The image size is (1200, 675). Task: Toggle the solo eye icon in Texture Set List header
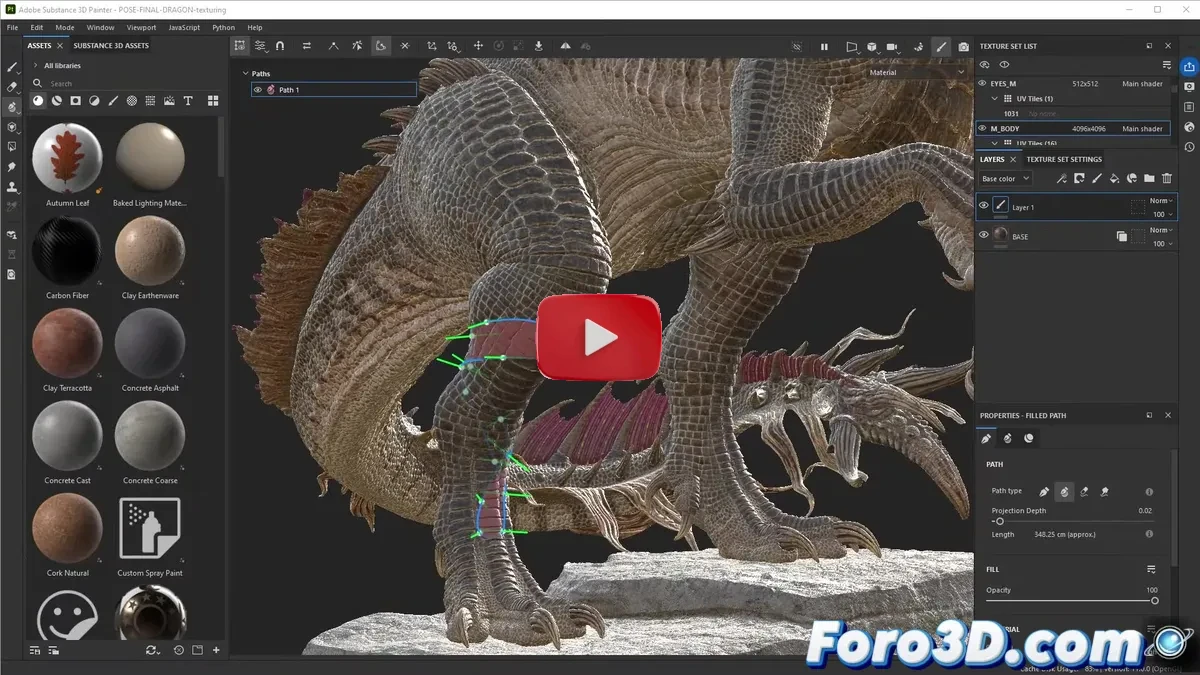click(1004, 64)
